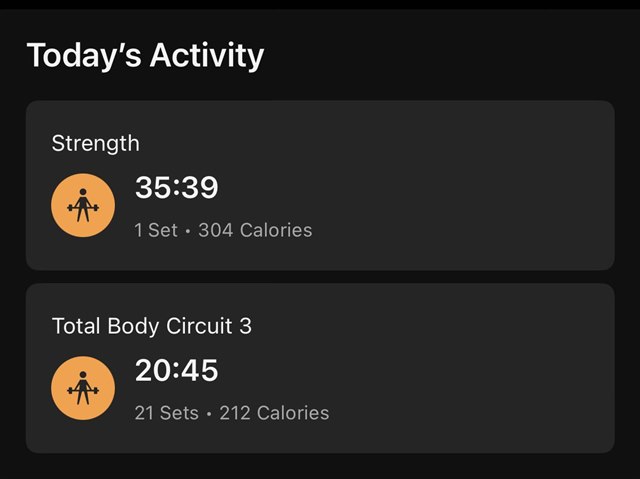Click the 304 Calories label
The width and height of the screenshot is (640, 479).
pyautogui.click(x=255, y=230)
